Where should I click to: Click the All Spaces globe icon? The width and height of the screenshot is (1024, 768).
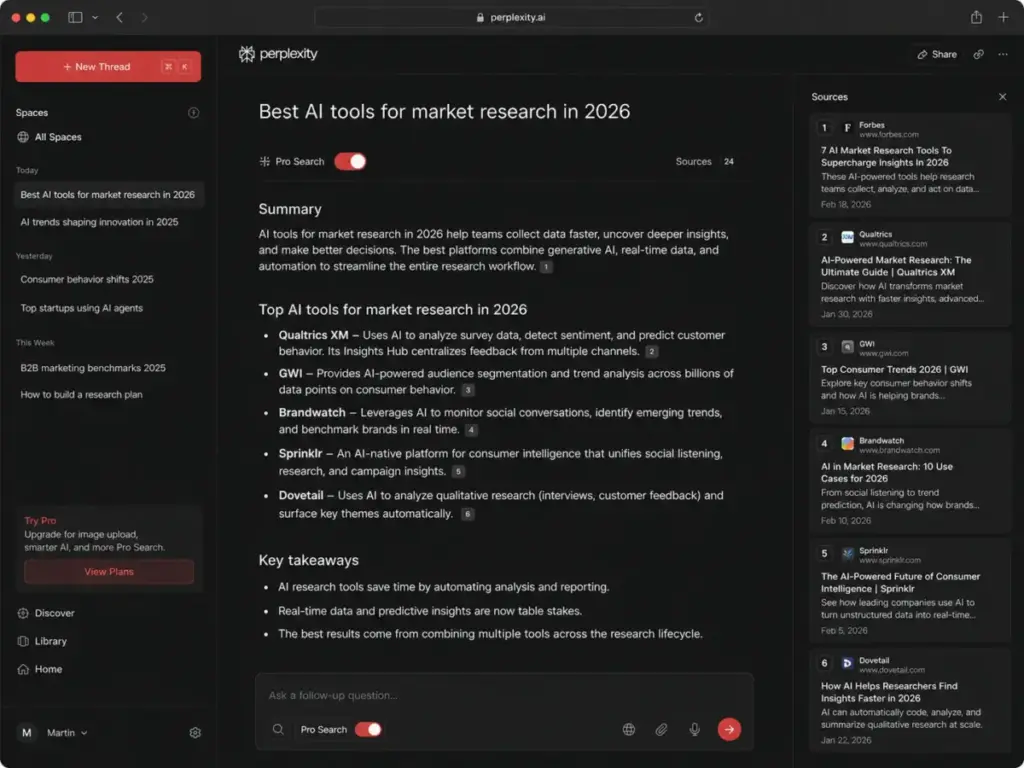click(x=23, y=137)
